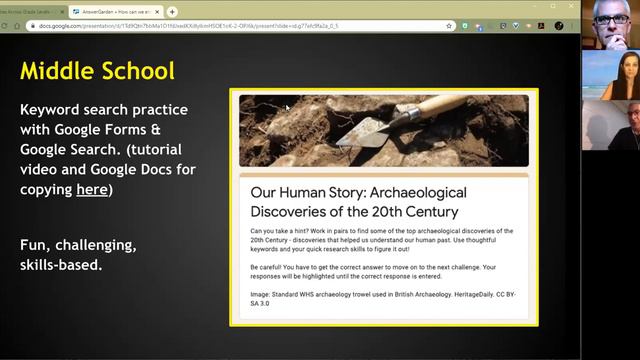Click the green extension icon in toolbar
Image resolution: width=640 pixels, height=360 pixels.
pyautogui.click(x=465, y=26)
